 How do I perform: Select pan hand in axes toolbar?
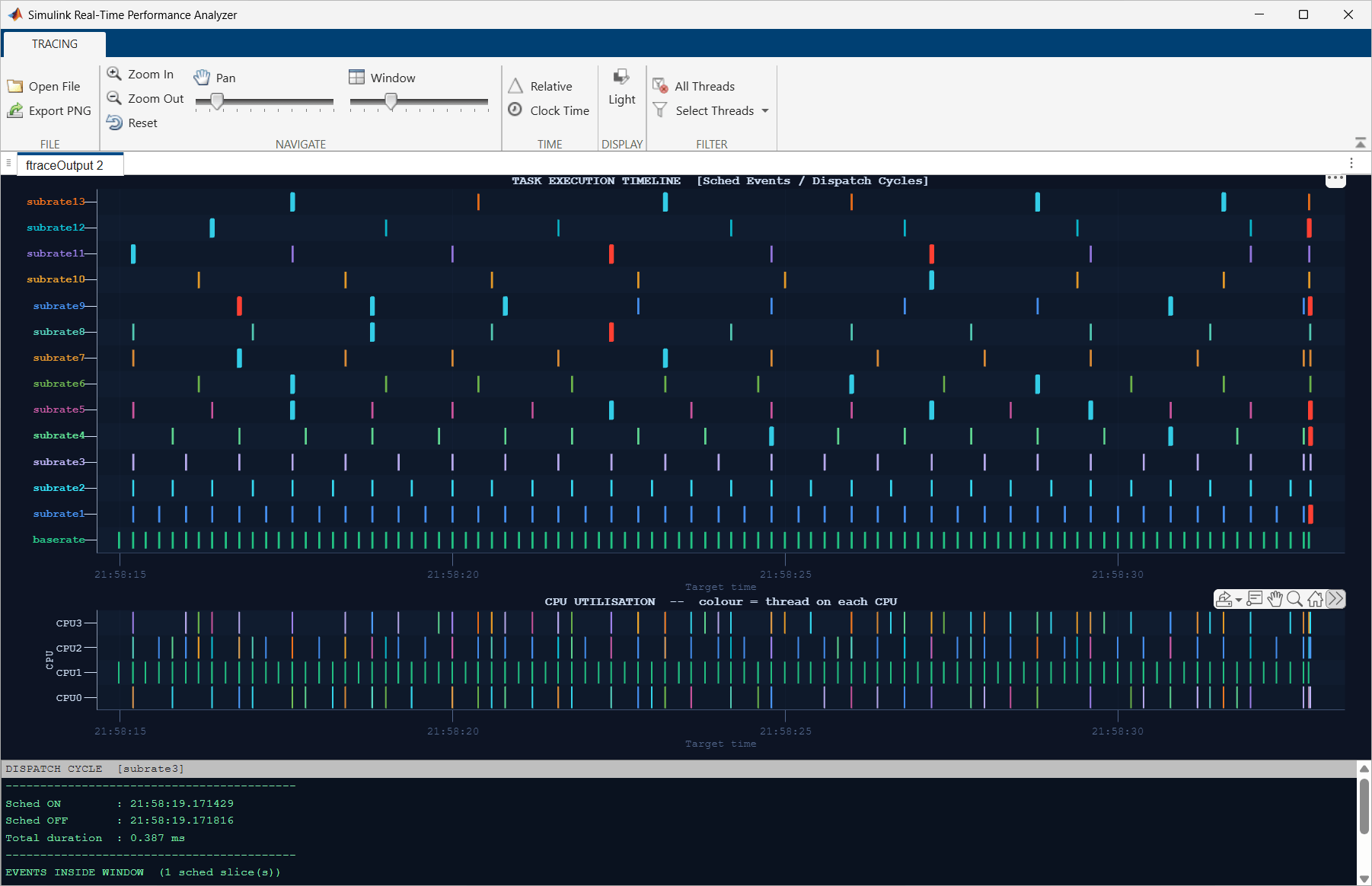(1275, 599)
